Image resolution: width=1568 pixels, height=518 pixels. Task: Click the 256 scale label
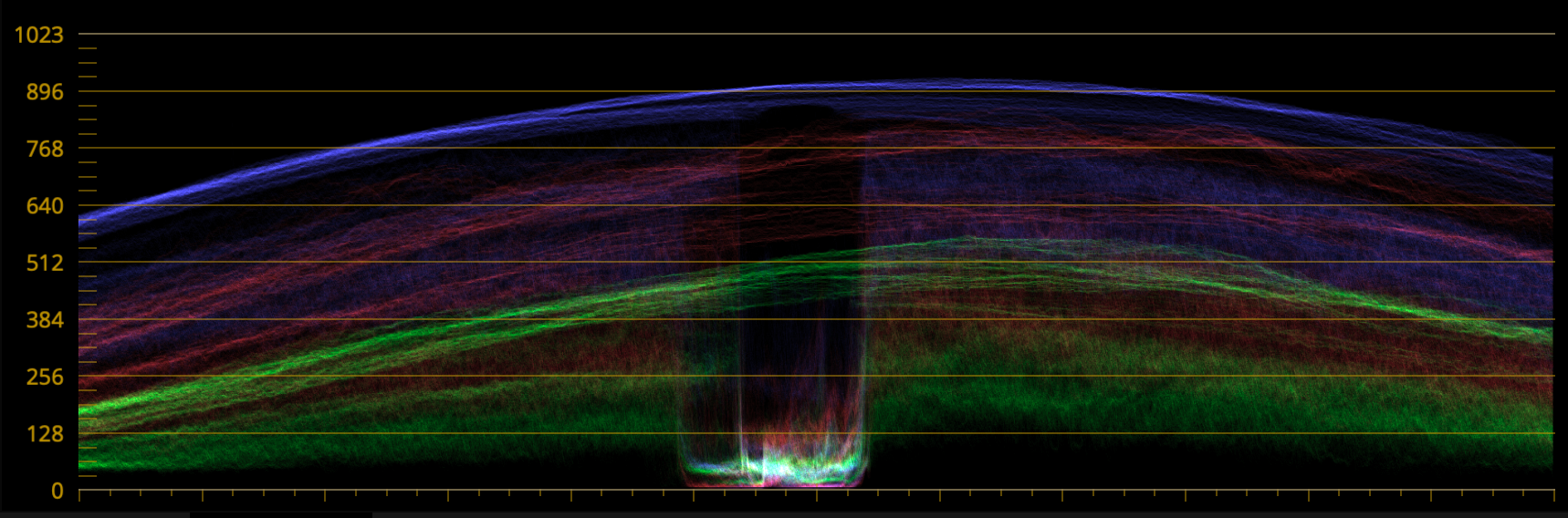click(x=45, y=377)
